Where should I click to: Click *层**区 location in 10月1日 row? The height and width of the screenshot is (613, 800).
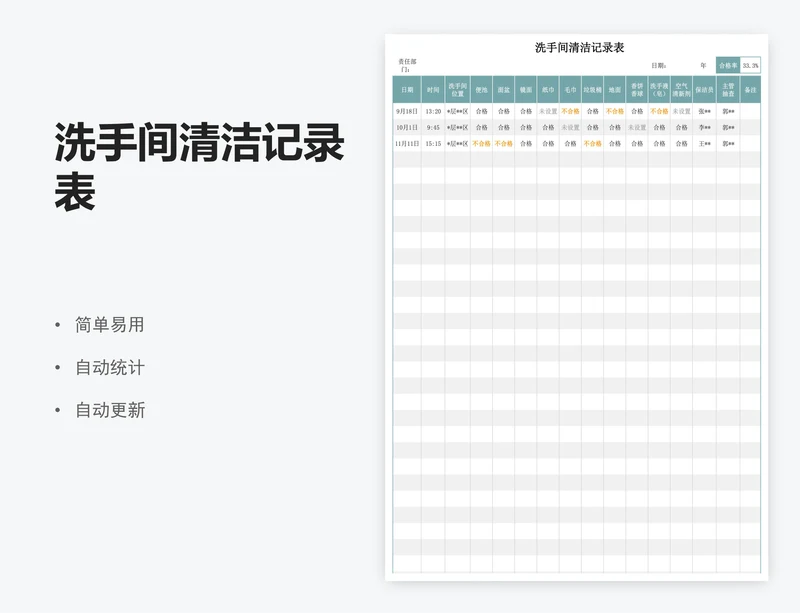[458, 128]
